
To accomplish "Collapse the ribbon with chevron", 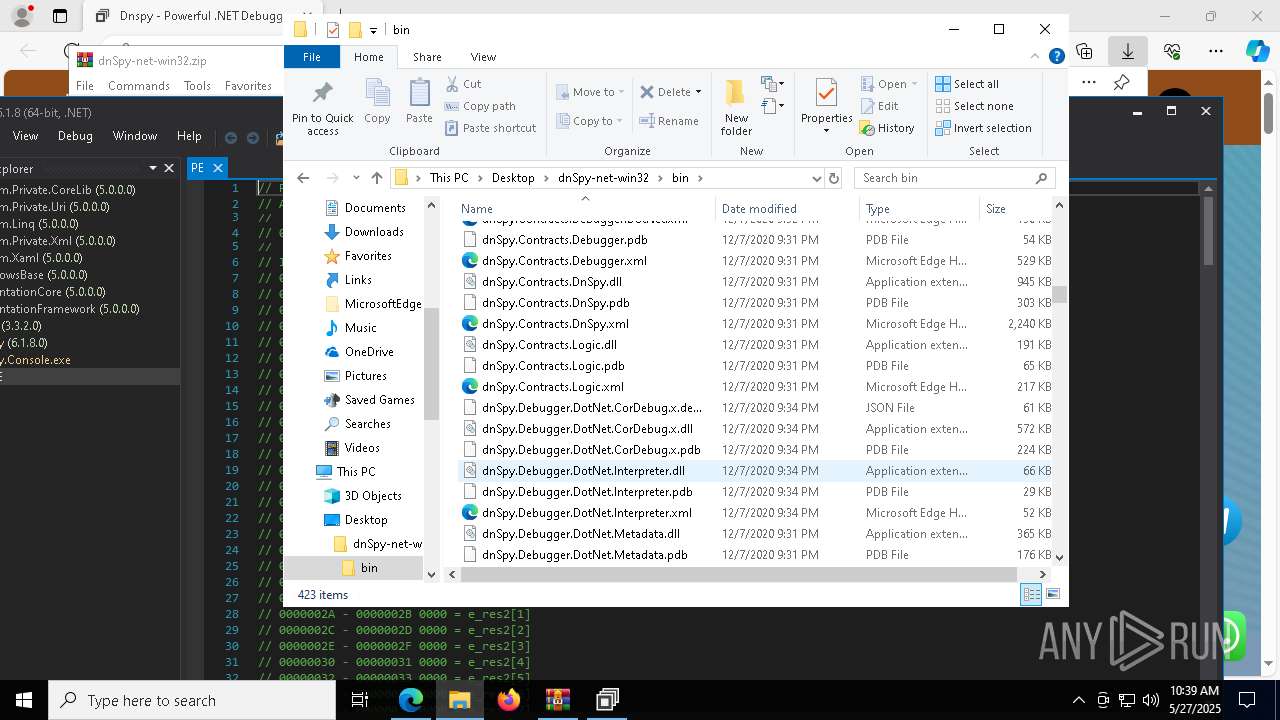I will pos(1037,57).
